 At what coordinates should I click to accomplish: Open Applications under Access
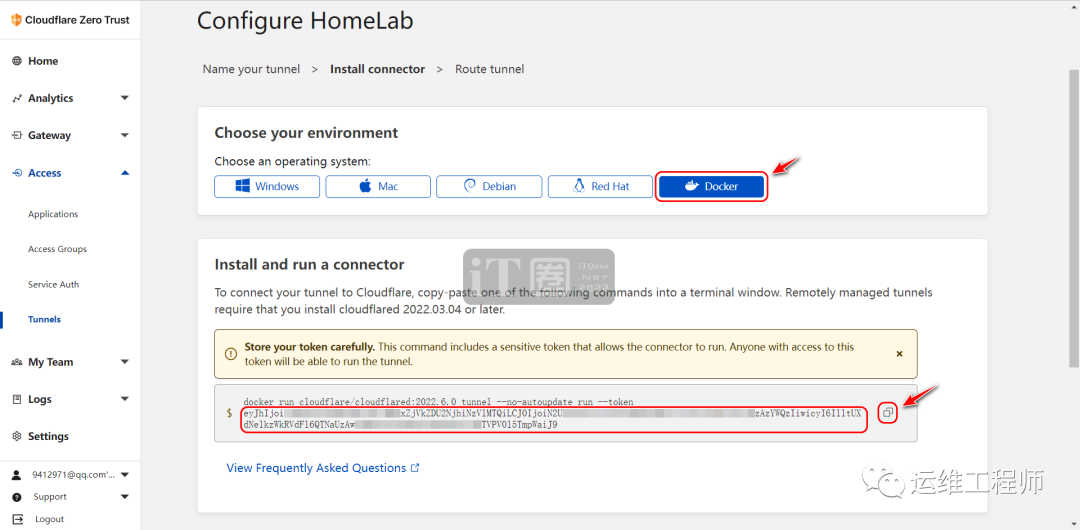[53, 214]
